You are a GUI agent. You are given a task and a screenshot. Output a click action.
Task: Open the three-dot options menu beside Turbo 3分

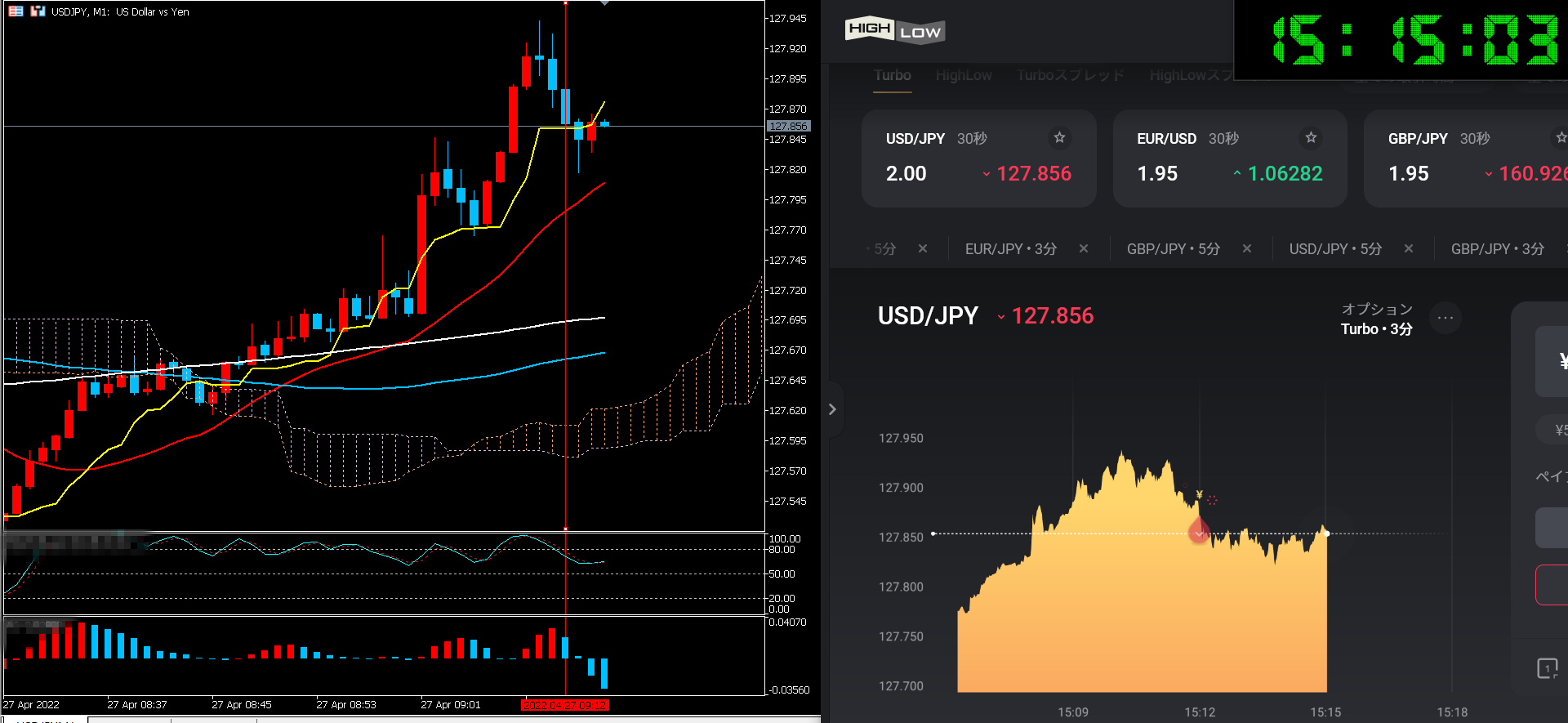(x=1445, y=318)
